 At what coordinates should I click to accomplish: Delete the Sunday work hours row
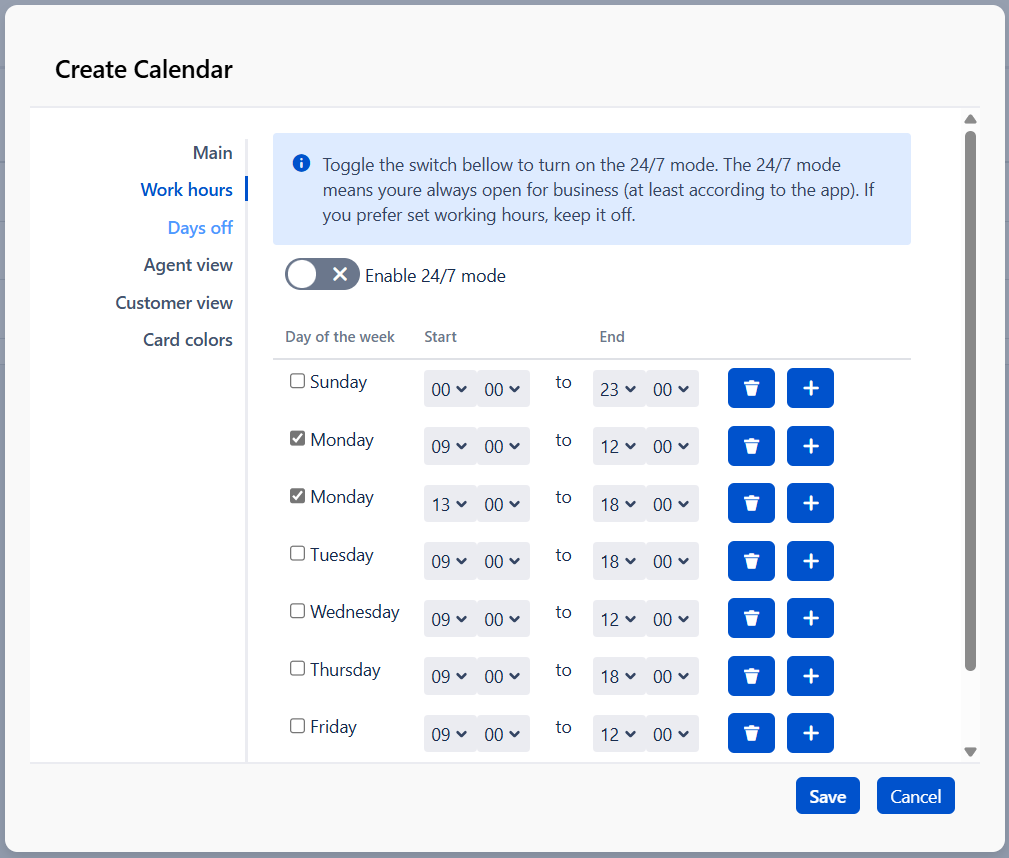point(751,389)
